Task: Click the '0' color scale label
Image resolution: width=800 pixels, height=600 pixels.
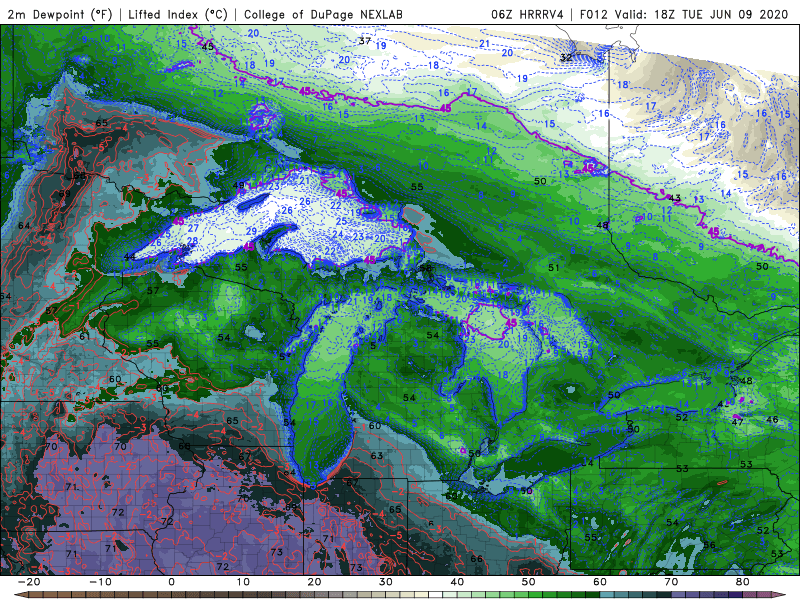Action: point(171,582)
